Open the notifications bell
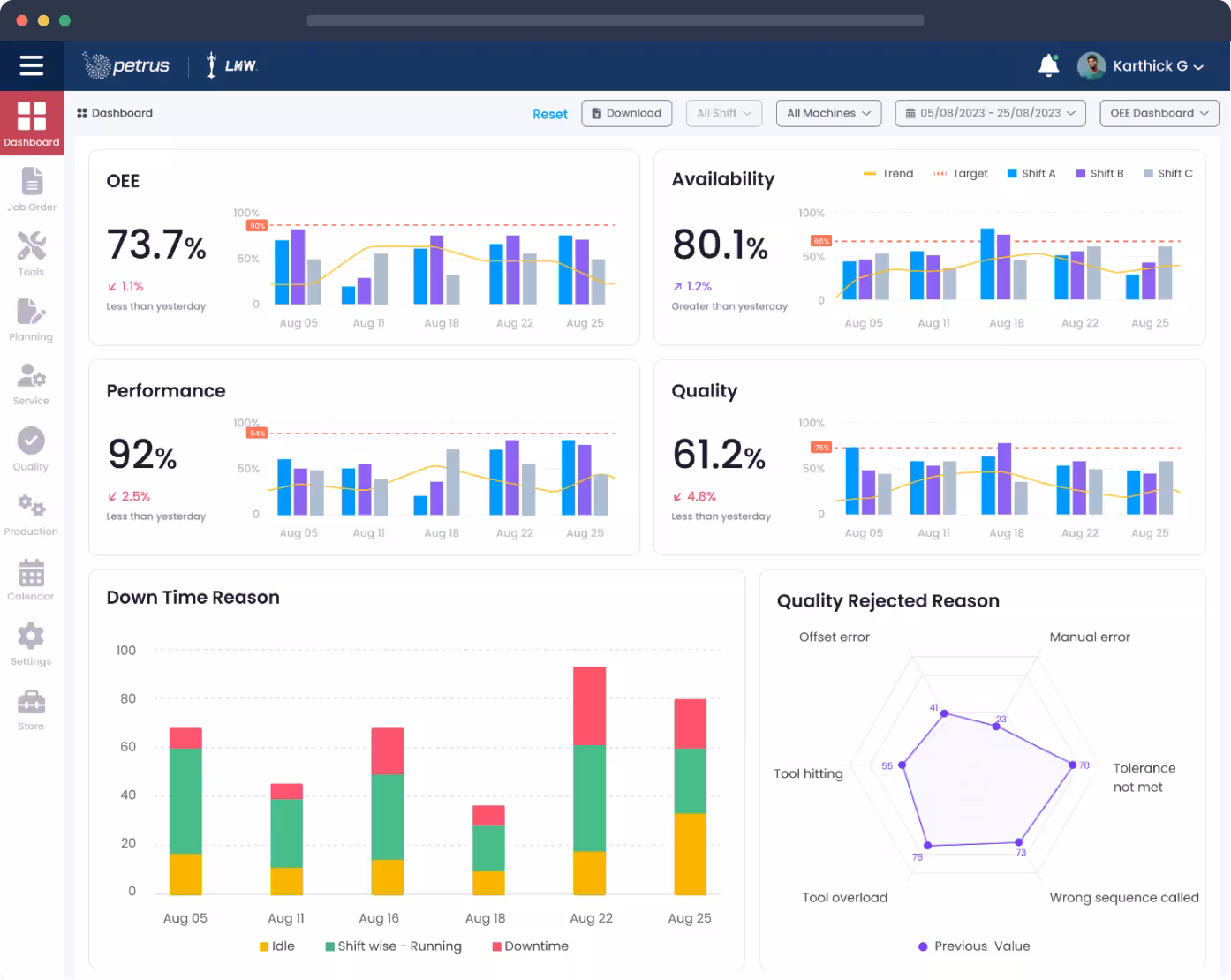This screenshot has height=980, width=1231. pyautogui.click(x=1048, y=65)
